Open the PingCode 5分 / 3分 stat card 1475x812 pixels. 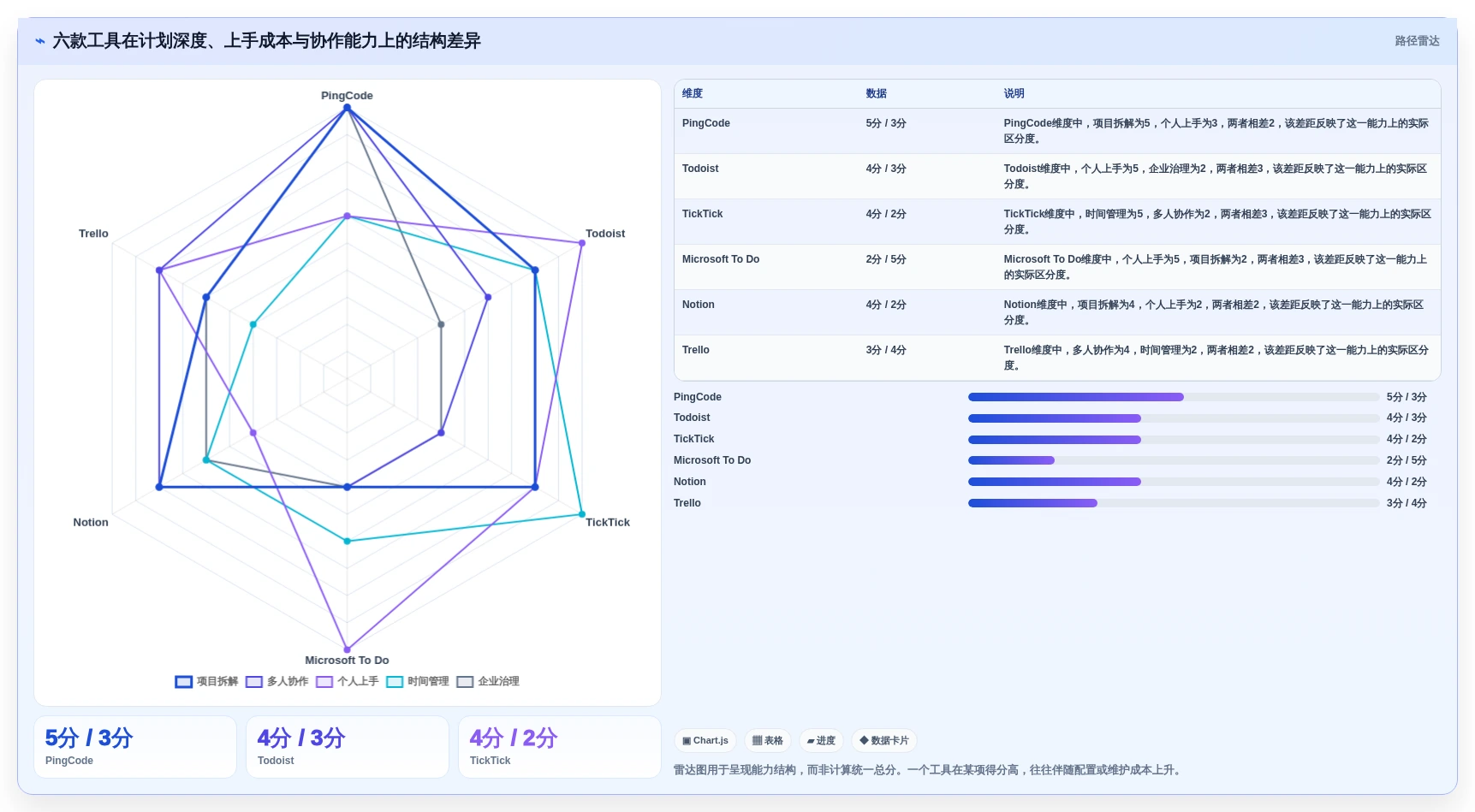tap(135, 747)
